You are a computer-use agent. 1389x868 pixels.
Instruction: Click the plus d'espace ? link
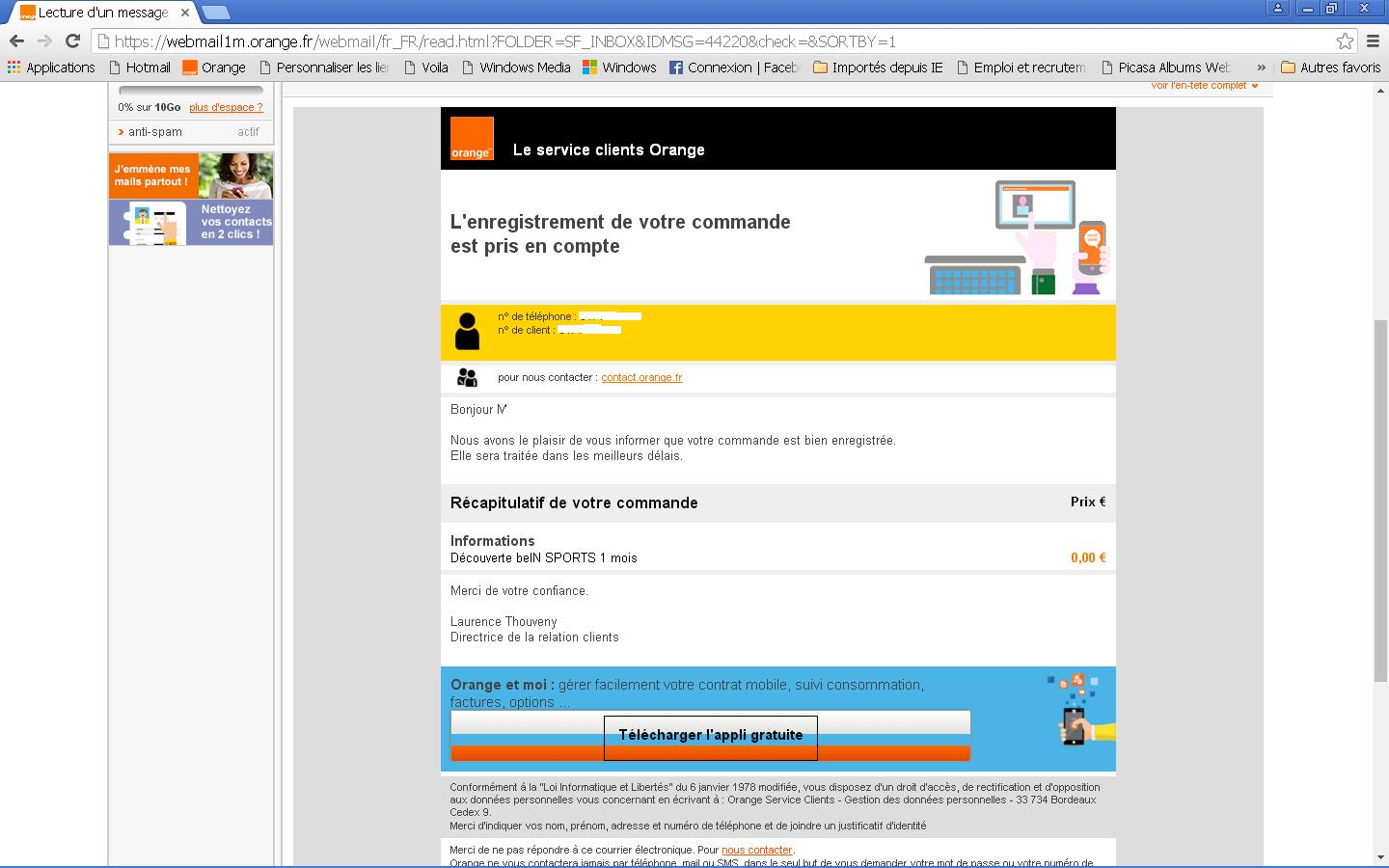tap(226, 107)
